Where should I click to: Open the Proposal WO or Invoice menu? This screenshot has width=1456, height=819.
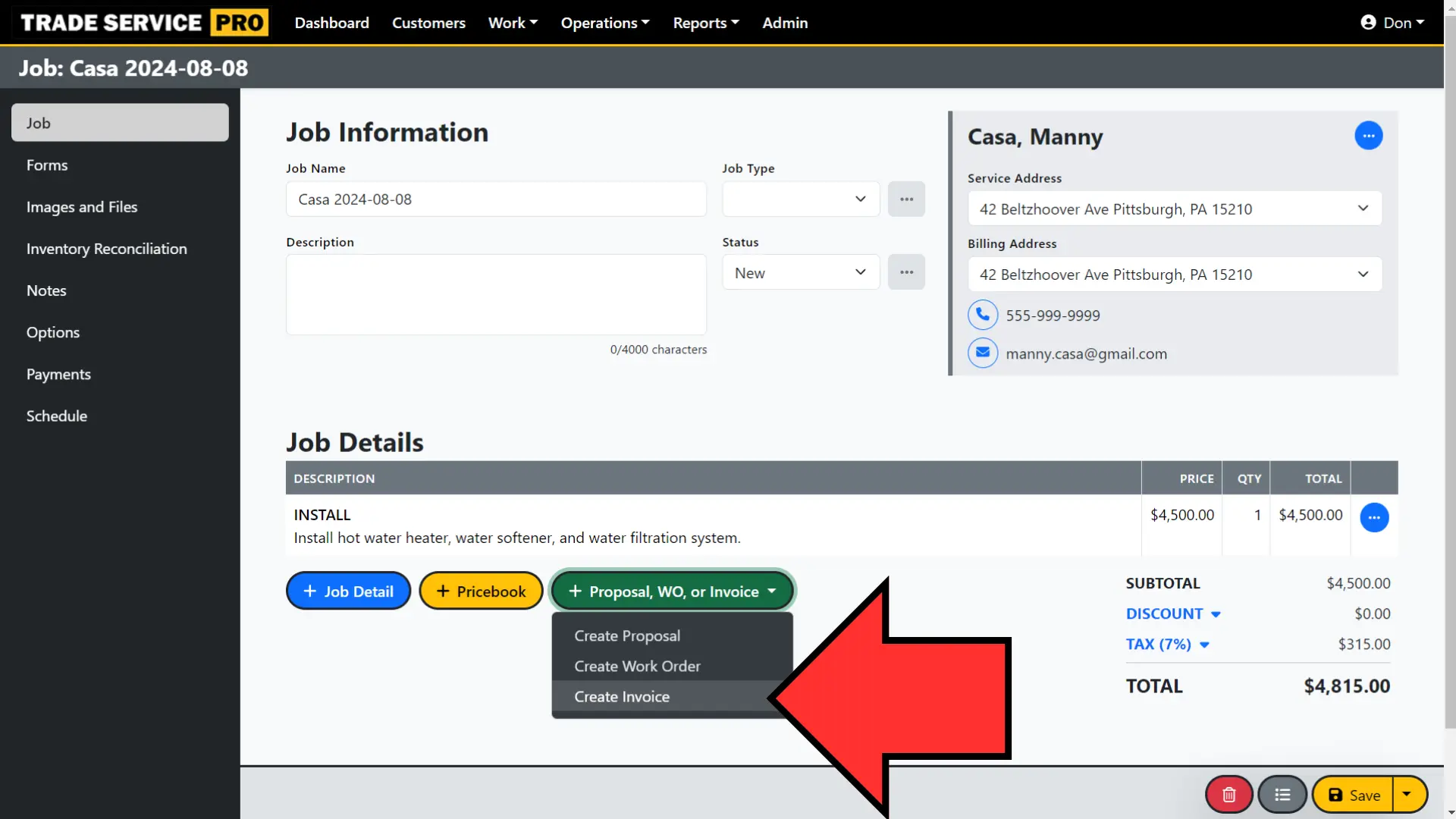(x=672, y=591)
